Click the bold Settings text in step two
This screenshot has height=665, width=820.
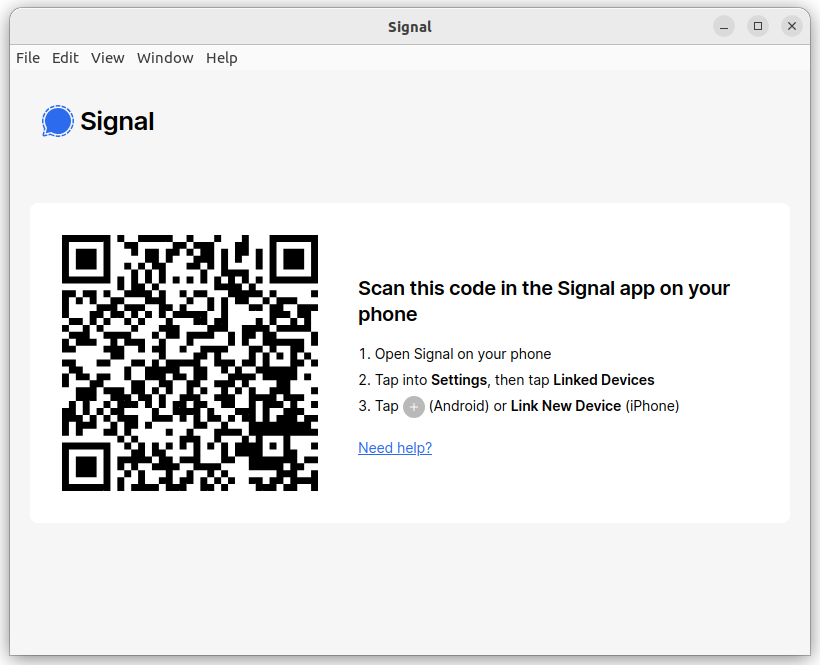click(x=459, y=380)
